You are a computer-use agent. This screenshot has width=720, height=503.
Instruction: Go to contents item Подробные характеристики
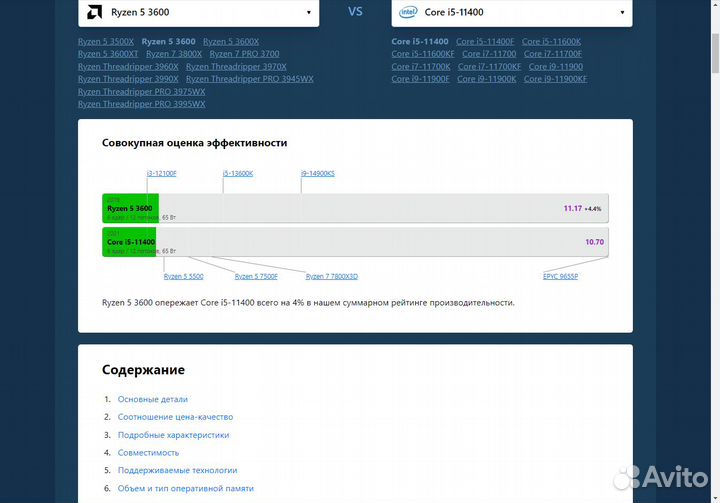coord(174,435)
